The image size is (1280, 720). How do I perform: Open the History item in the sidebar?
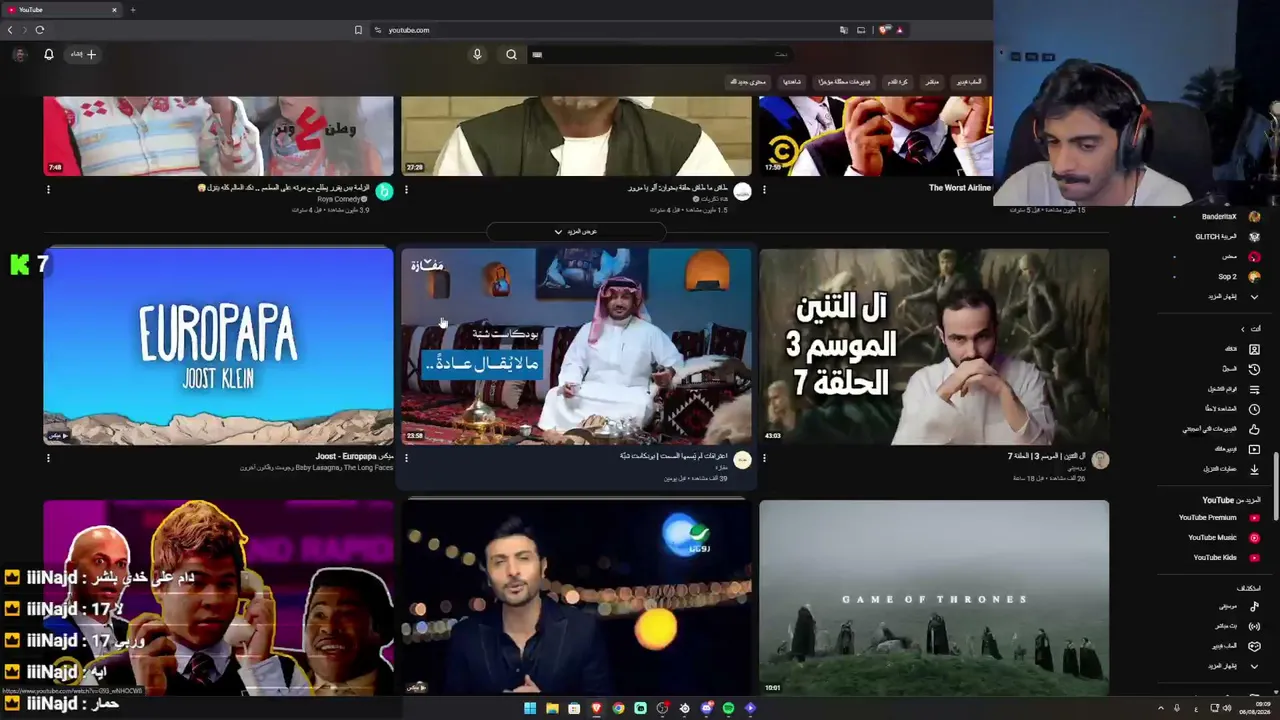1242,369
